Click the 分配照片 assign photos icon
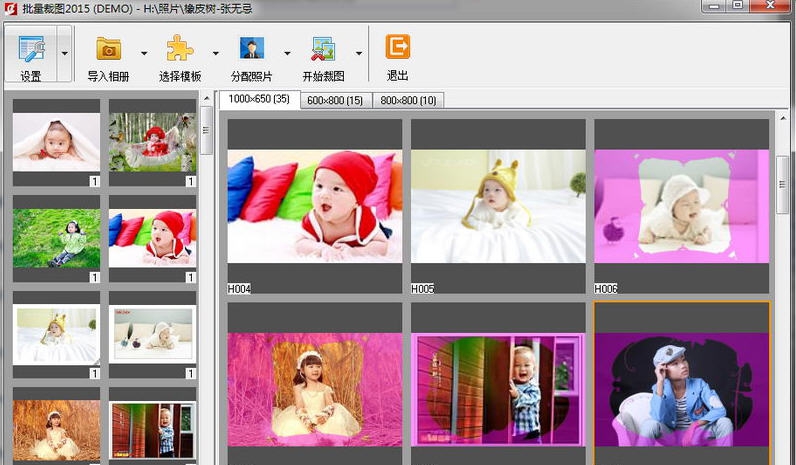 point(252,49)
